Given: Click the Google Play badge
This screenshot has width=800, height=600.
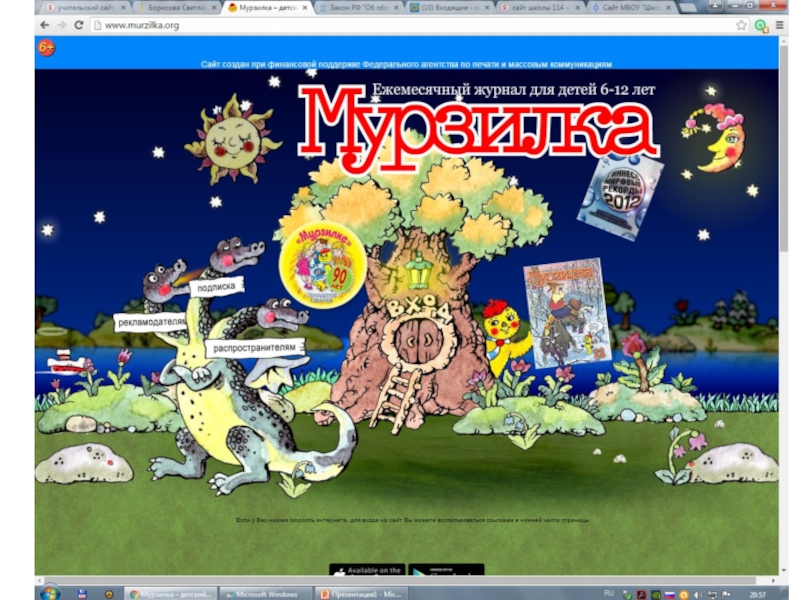Looking at the screenshot, I should [x=446, y=569].
